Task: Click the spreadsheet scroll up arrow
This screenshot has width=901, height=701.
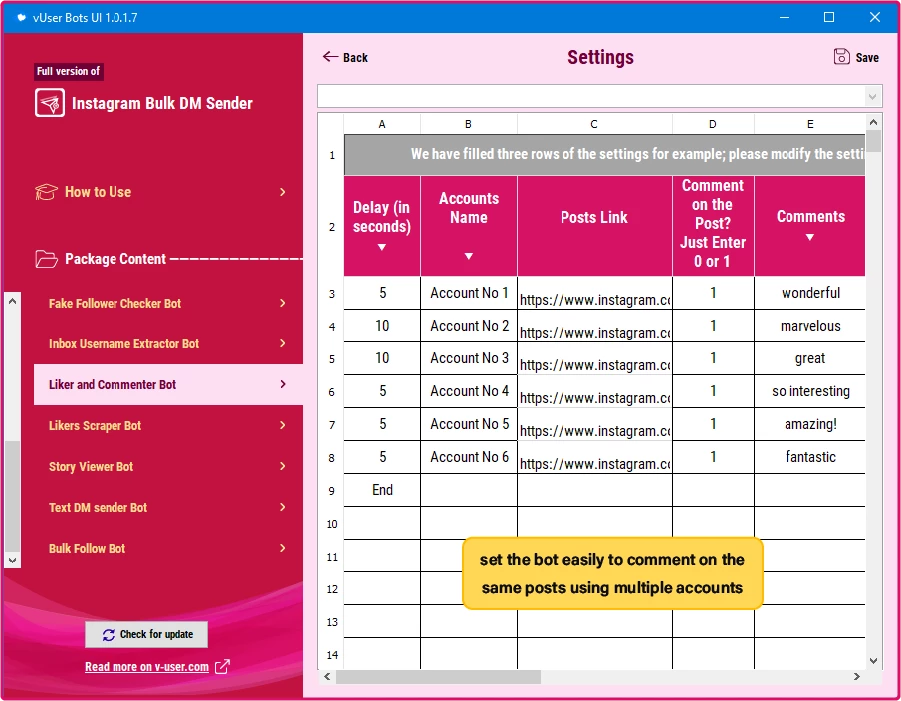Action: click(873, 122)
